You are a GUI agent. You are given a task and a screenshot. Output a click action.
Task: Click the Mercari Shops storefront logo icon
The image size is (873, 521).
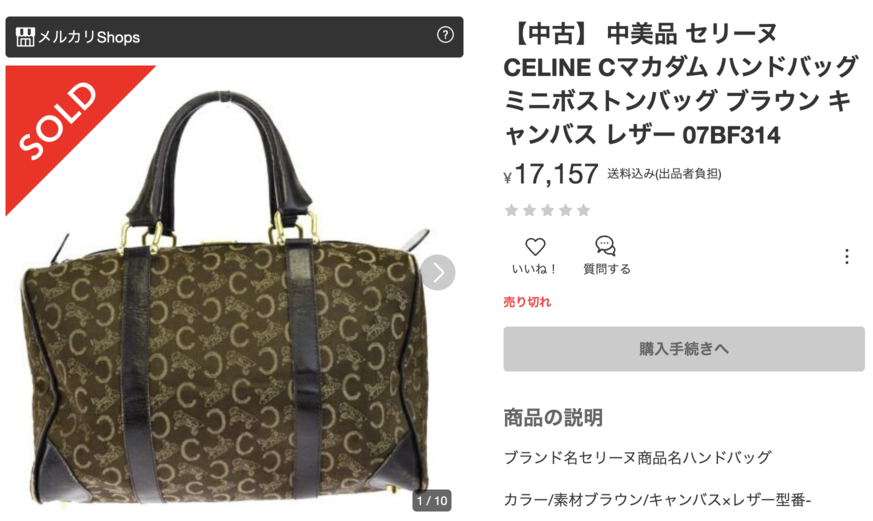pos(25,37)
